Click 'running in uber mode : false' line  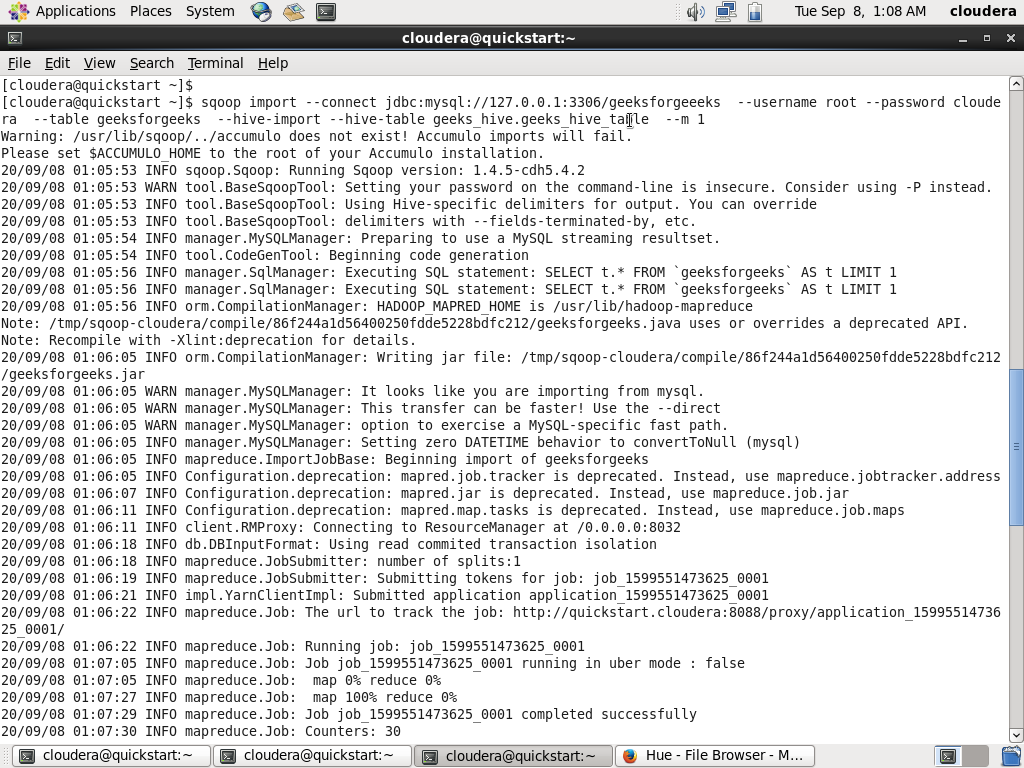[372, 664]
